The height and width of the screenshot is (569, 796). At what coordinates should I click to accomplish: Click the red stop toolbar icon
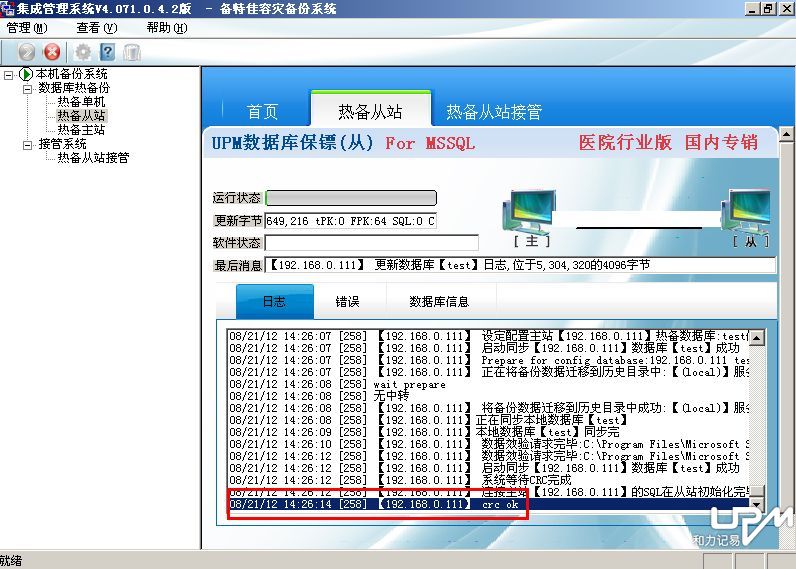tap(52, 52)
